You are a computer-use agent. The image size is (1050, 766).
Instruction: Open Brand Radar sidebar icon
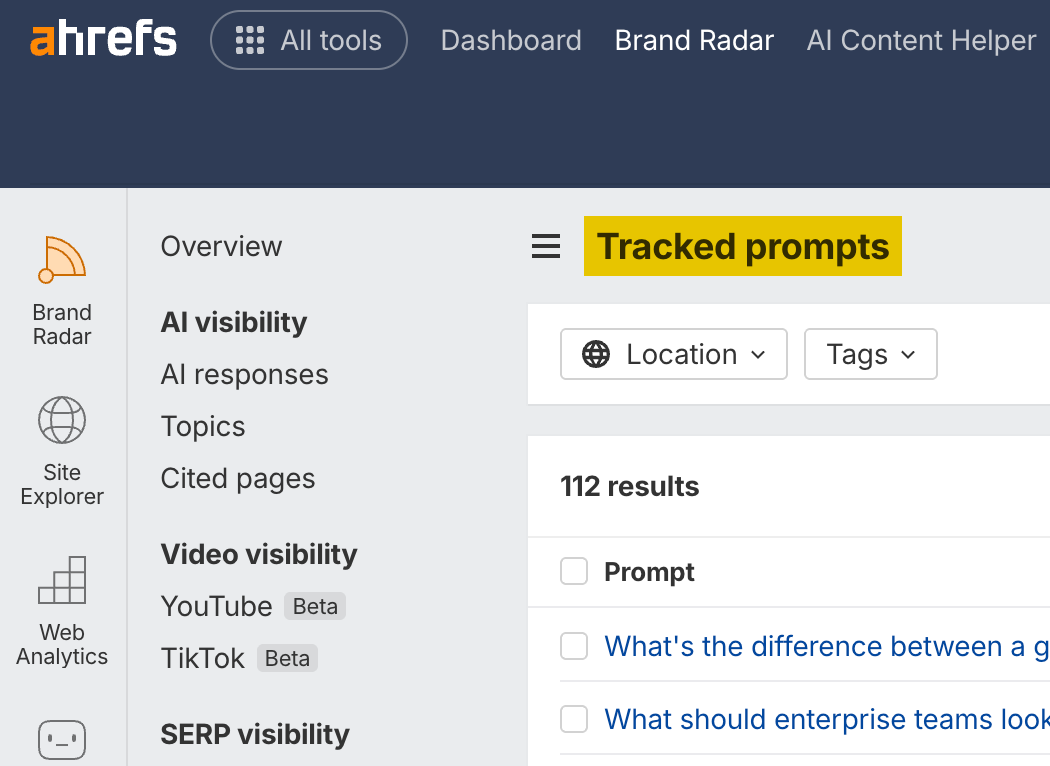[x=62, y=260]
